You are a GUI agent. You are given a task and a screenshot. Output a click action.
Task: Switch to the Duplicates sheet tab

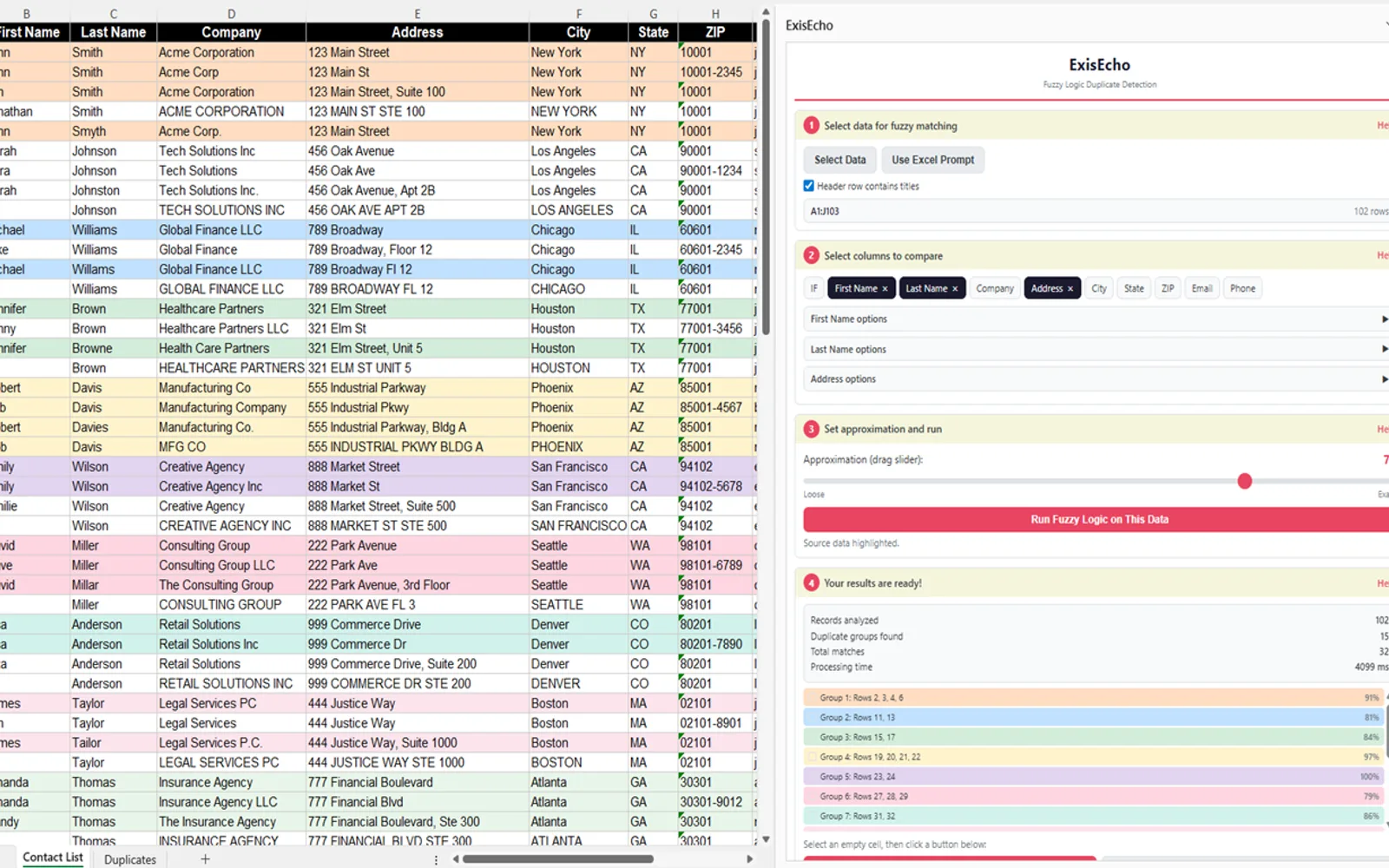click(x=130, y=859)
